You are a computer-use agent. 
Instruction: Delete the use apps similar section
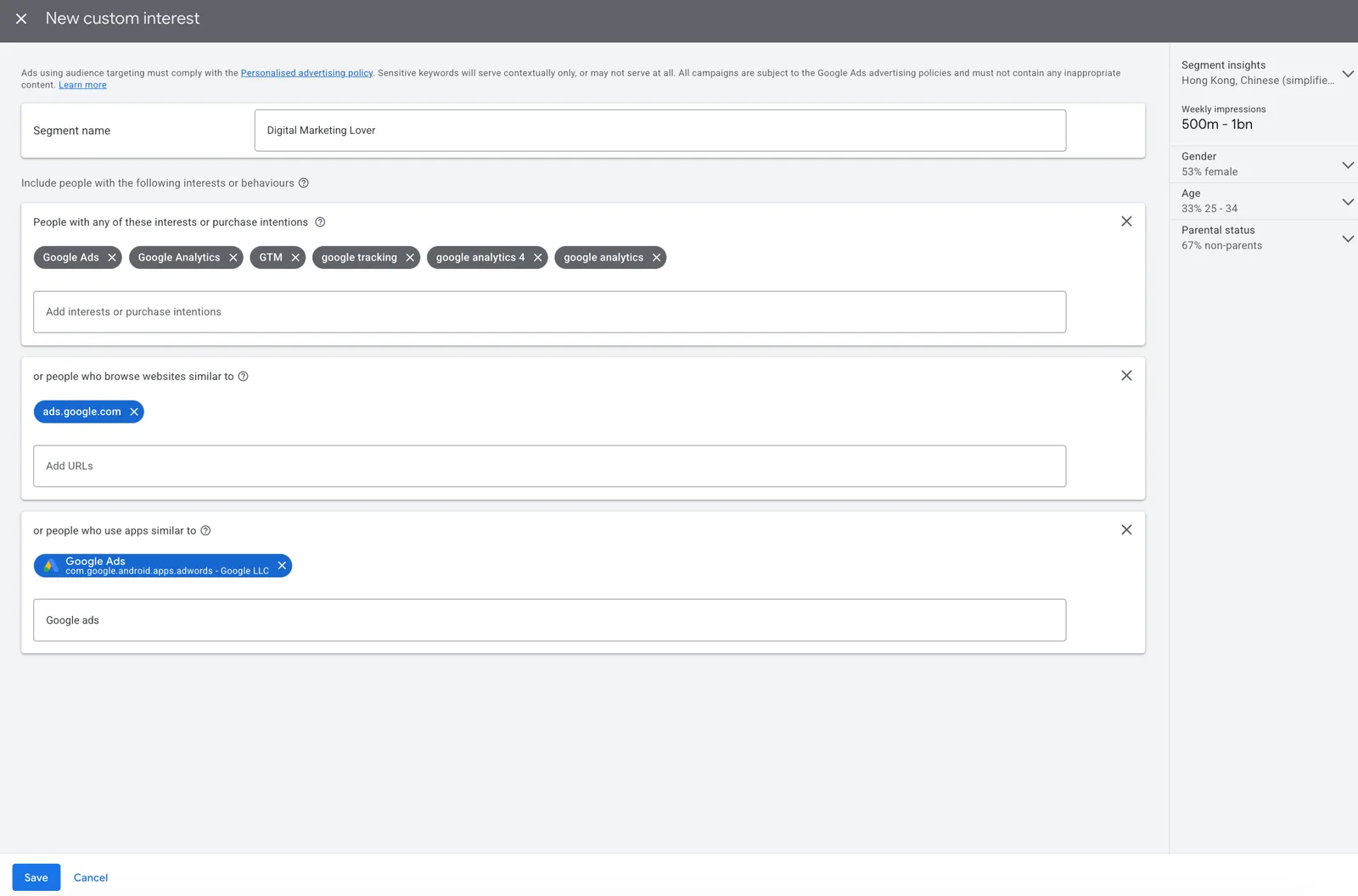tap(1126, 530)
